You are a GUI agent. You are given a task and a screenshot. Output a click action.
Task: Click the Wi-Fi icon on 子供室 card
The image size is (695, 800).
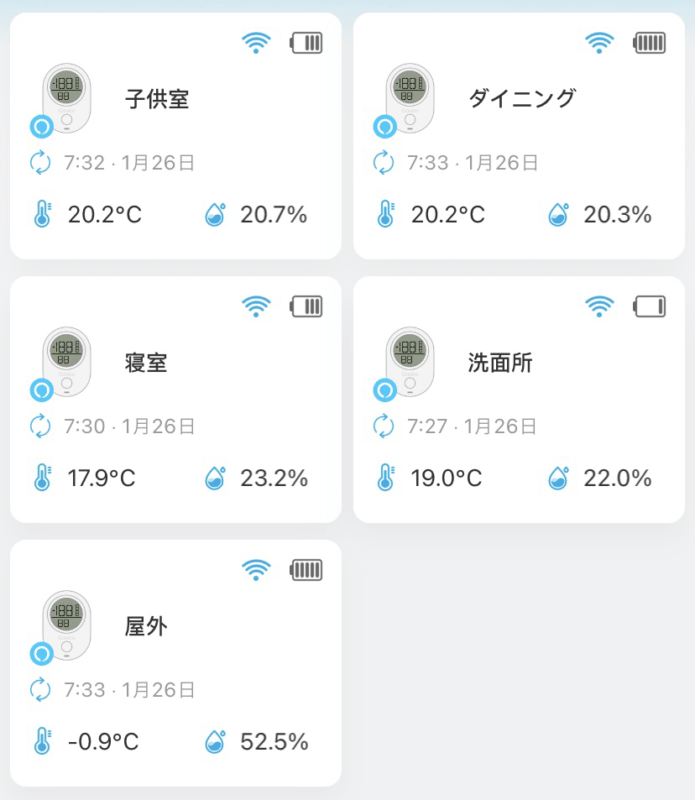pos(256,43)
